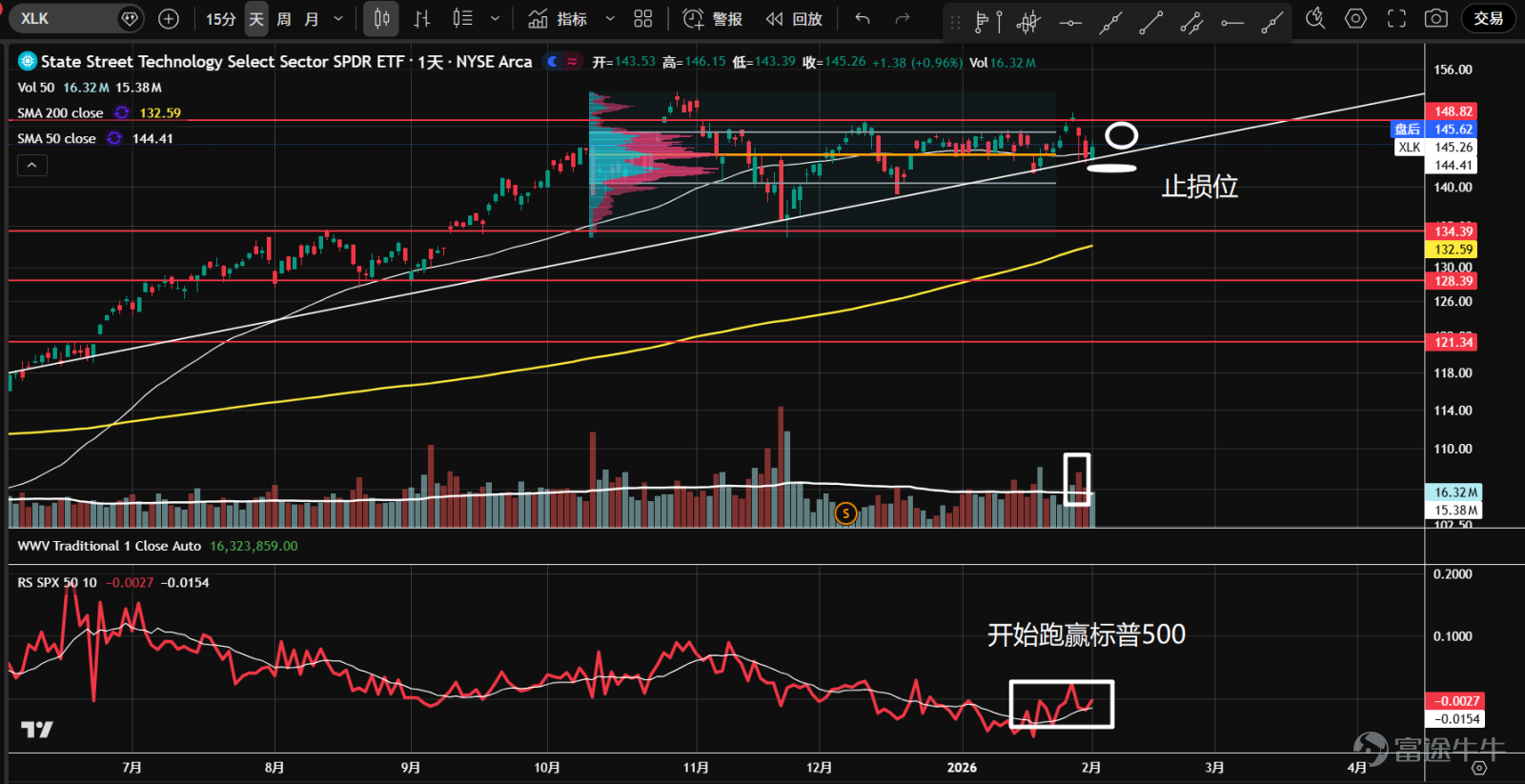Click the orange S split marker
Screen dimensions: 1525x784
click(x=845, y=513)
